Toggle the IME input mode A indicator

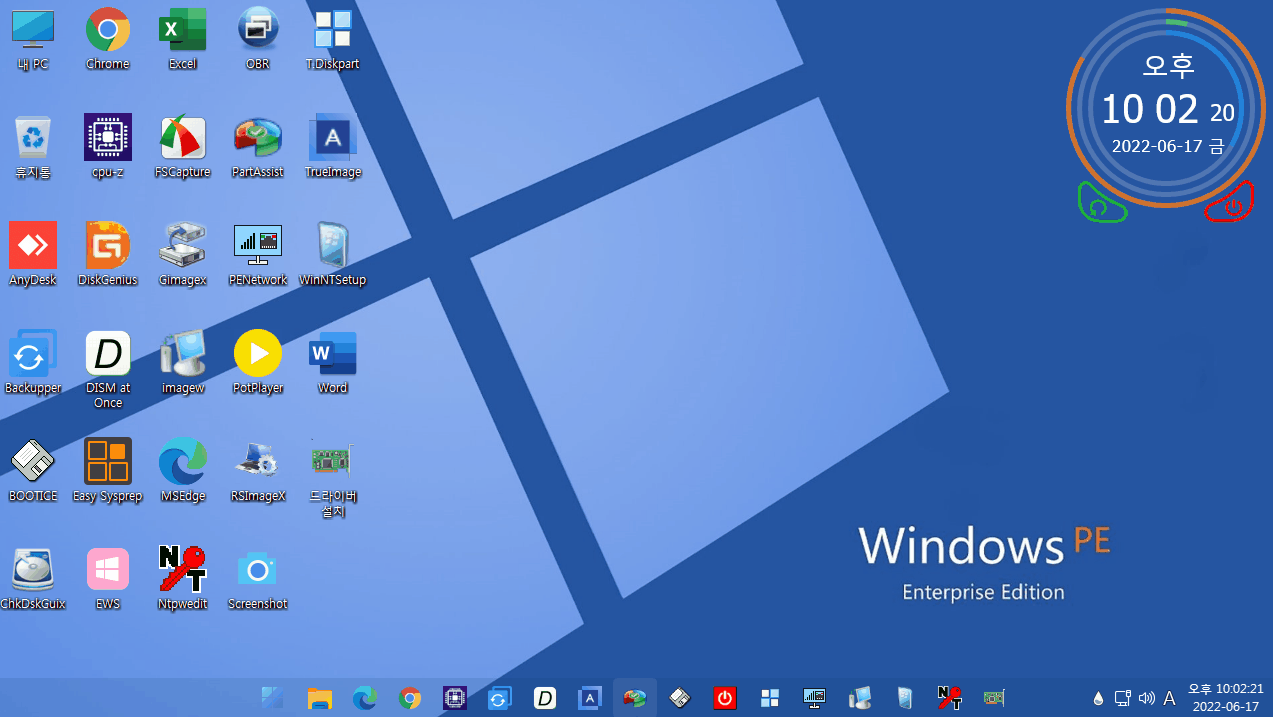pyautogui.click(x=1169, y=698)
